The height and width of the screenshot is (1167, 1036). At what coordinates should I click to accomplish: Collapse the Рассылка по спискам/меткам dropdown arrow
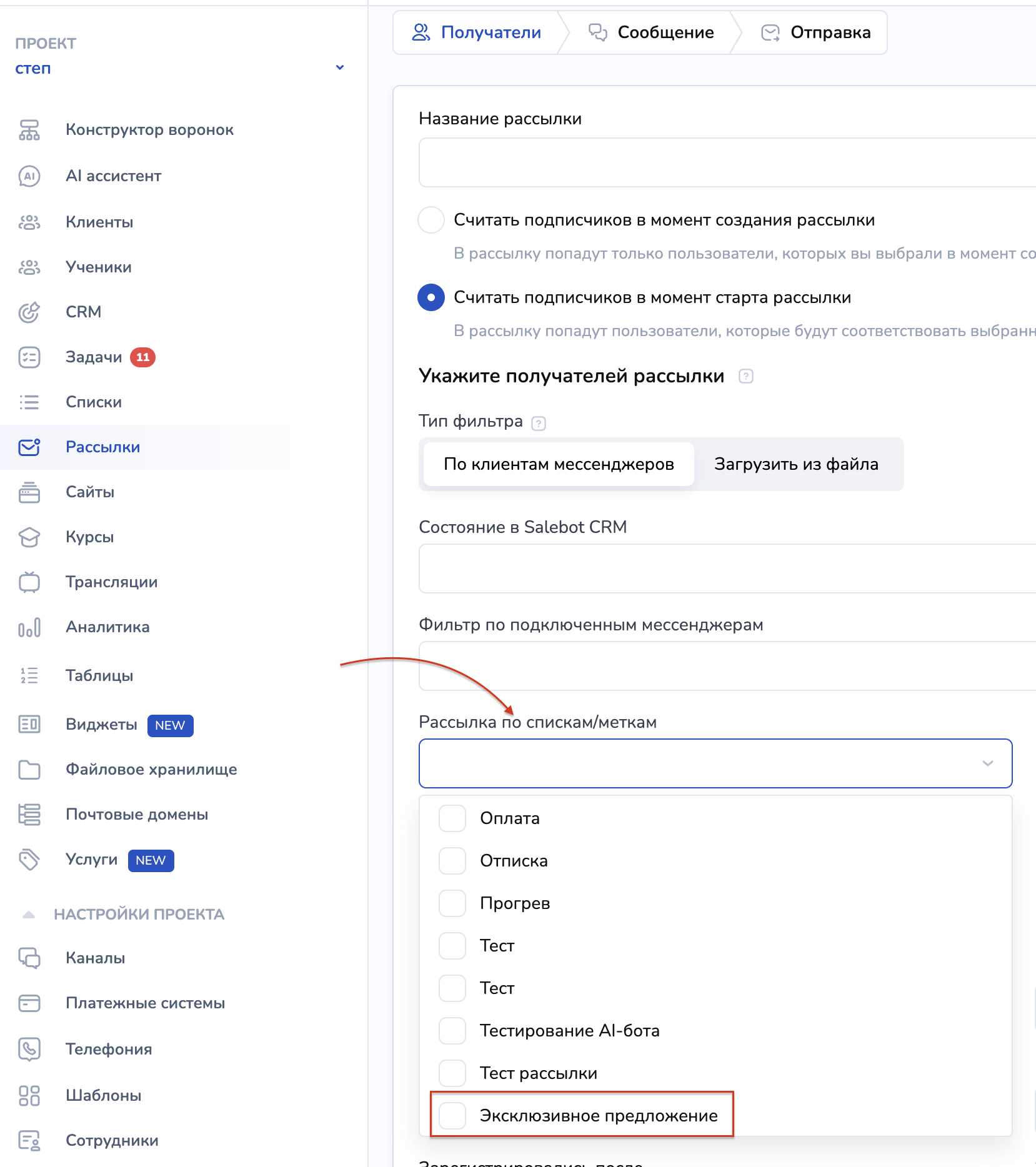987,763
